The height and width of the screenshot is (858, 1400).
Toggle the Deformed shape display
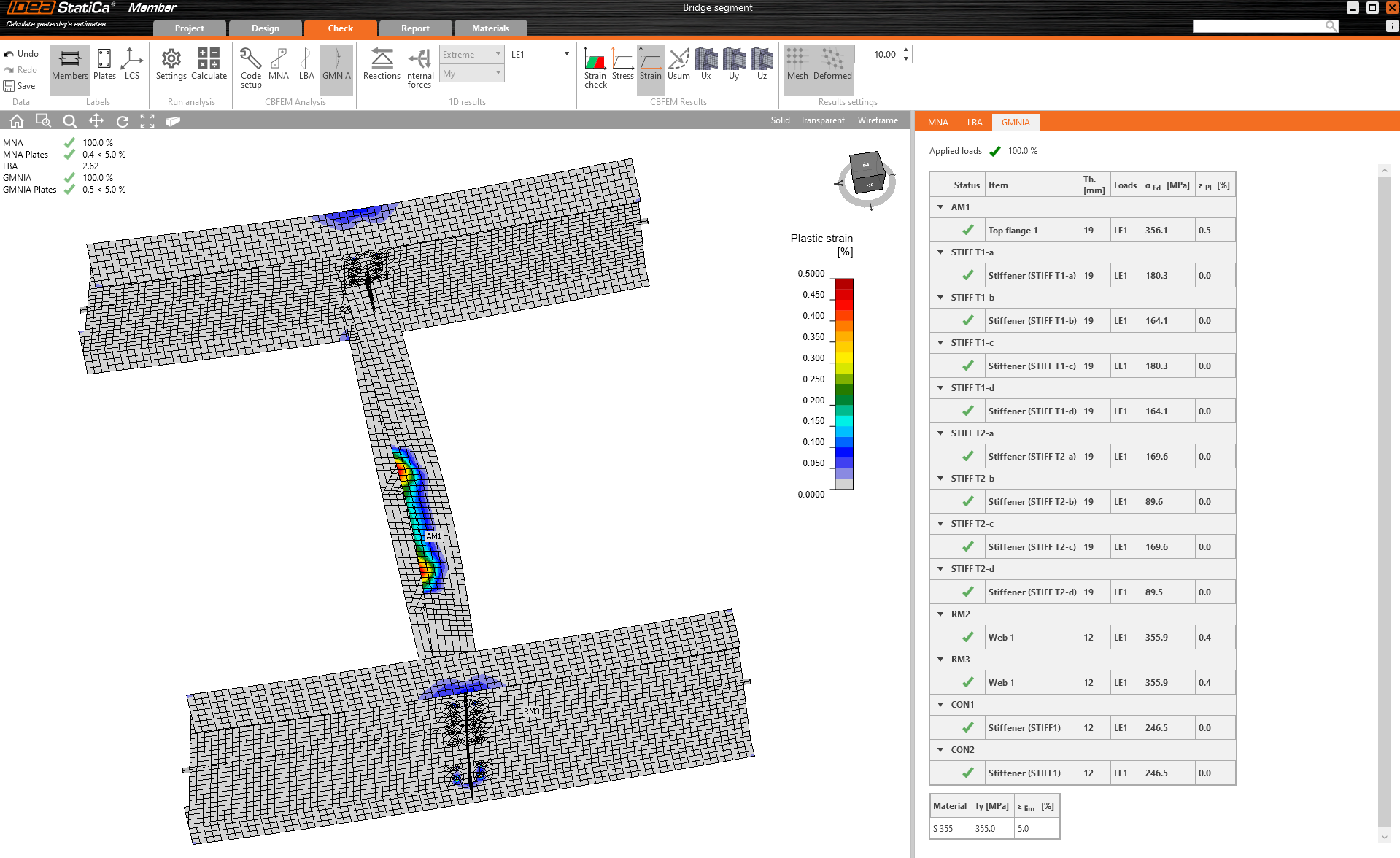click(x=832, y=64)
